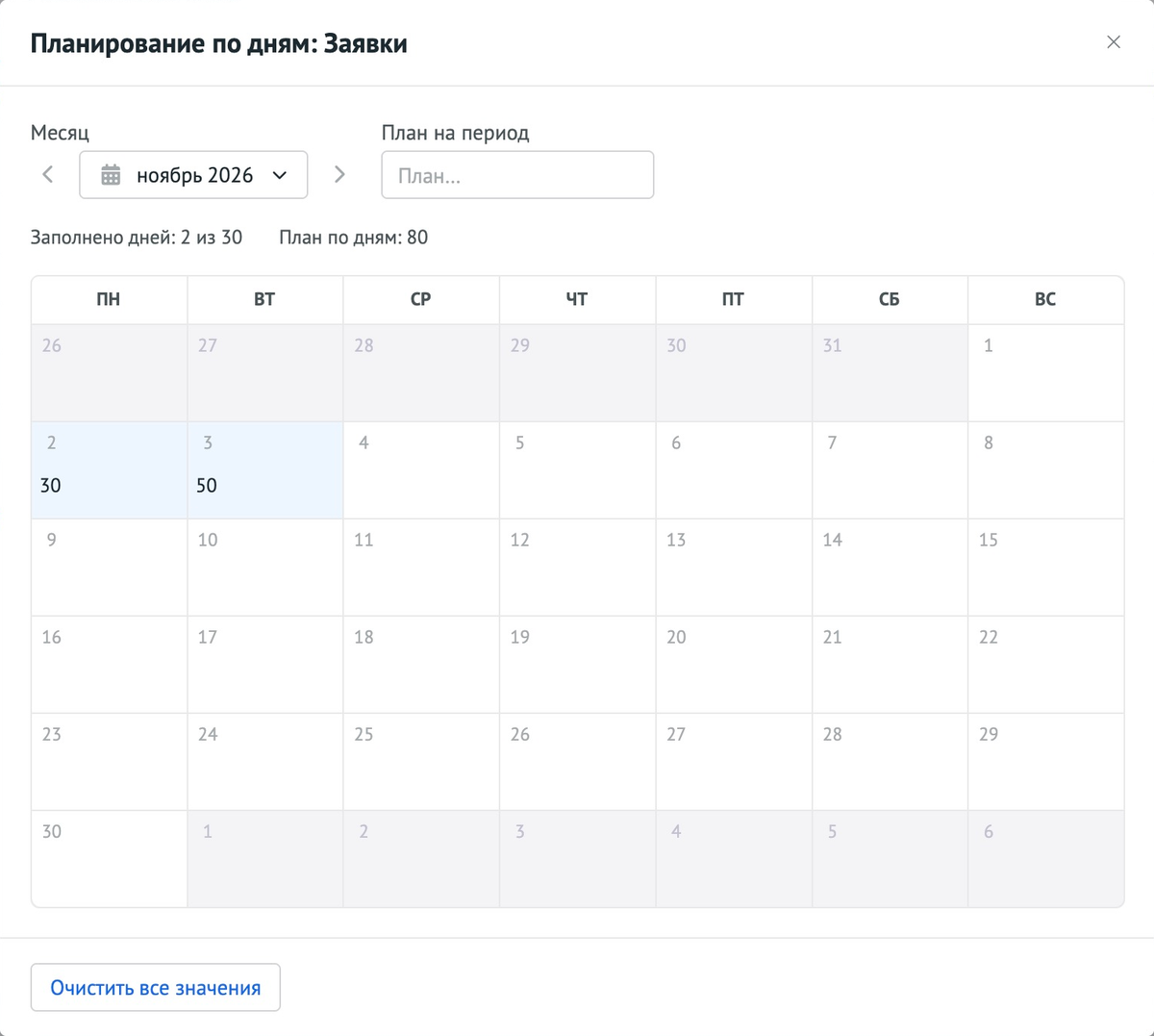Viewport: 1154px width, 1036px height.
Task: Select November 4 day cell in СР column
Action: coord(421,470)
